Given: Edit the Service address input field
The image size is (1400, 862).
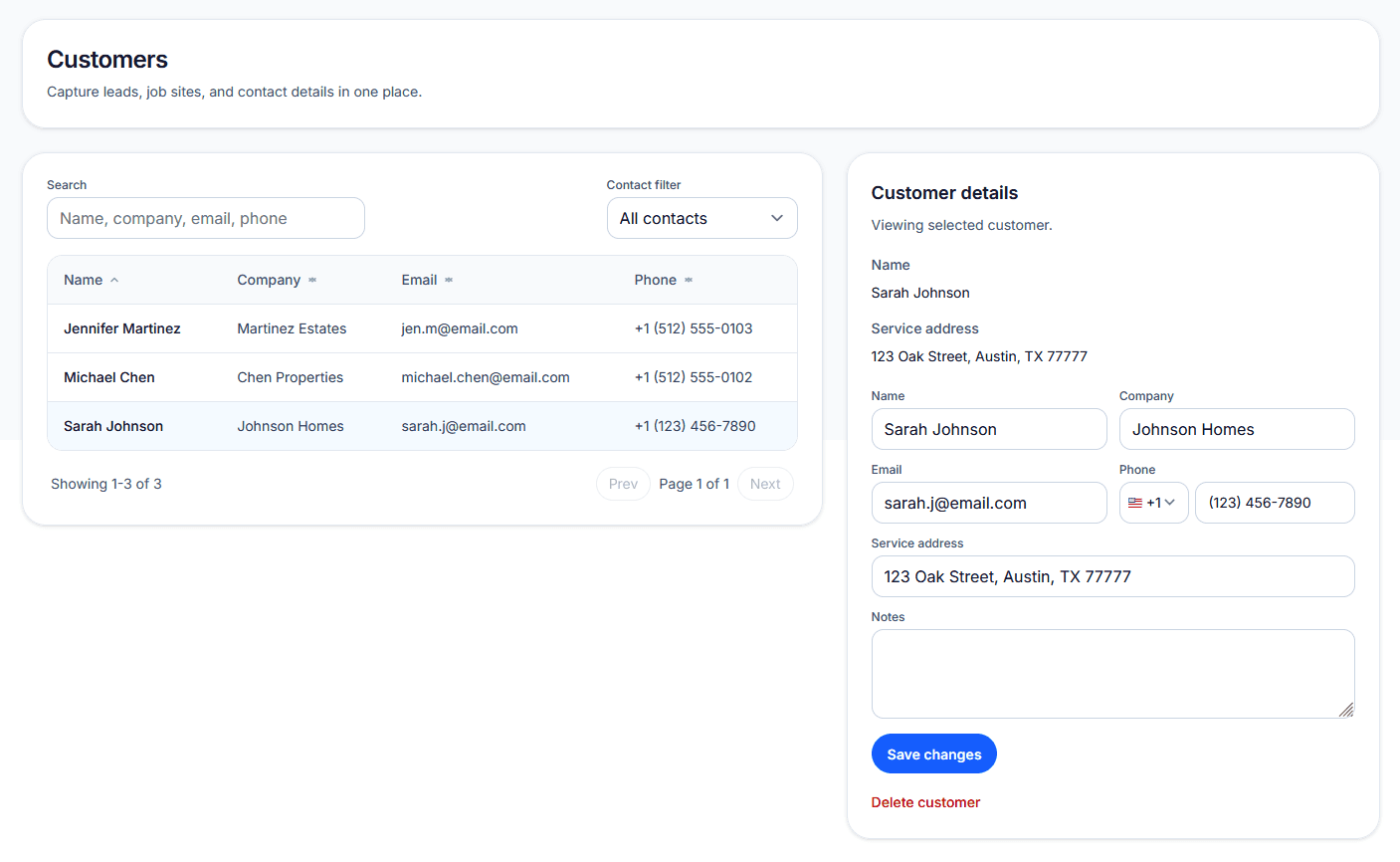Looking at the screenshot, I should [1113, 576].
